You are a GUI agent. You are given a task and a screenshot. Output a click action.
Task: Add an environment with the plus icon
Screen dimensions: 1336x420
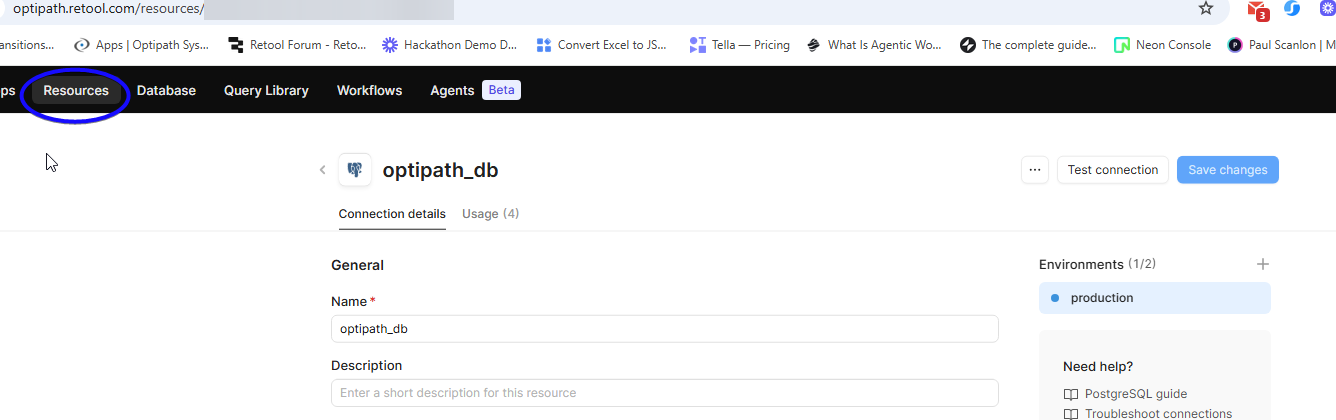point(1263,265)
